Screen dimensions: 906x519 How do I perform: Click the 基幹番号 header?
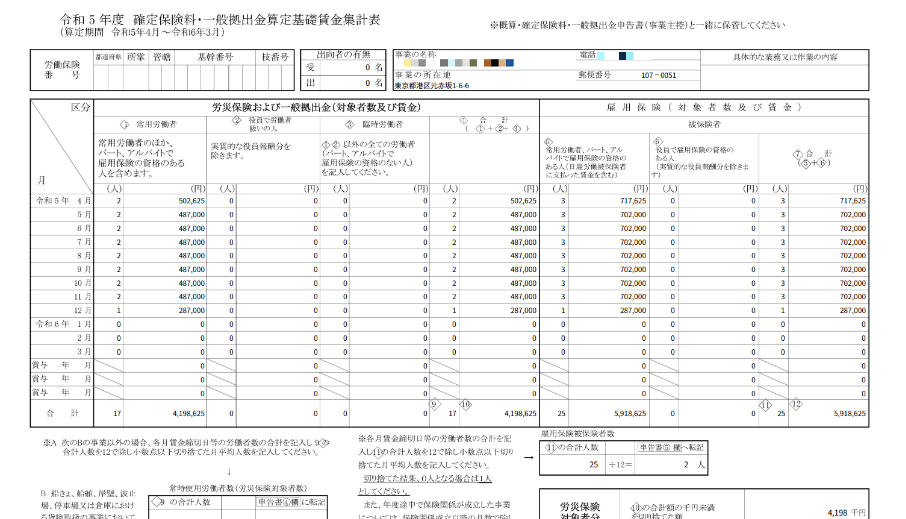click(x=215, y=57)
